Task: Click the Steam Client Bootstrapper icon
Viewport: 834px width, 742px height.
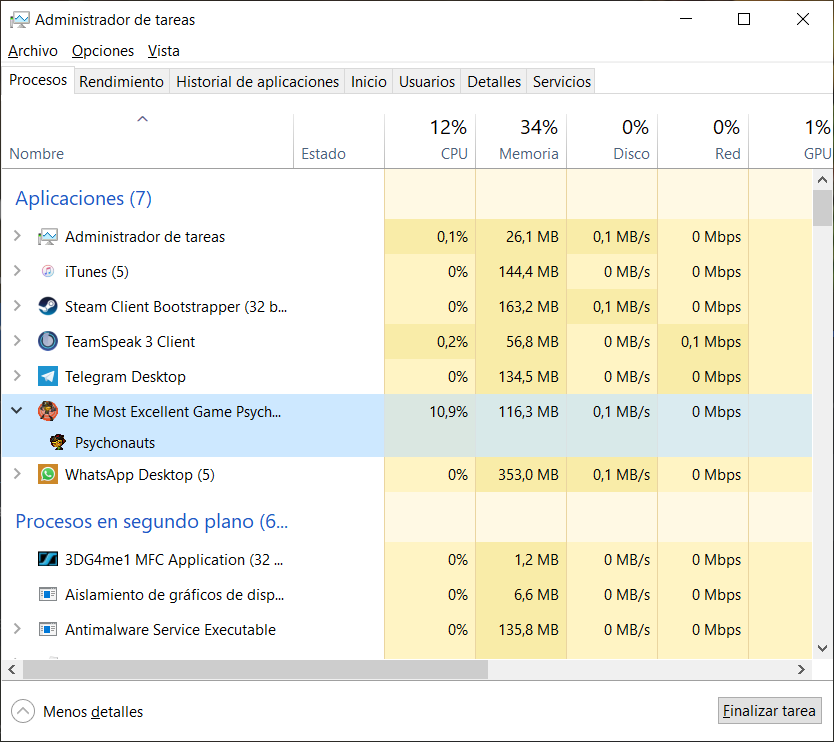Action: coord(47,306)
